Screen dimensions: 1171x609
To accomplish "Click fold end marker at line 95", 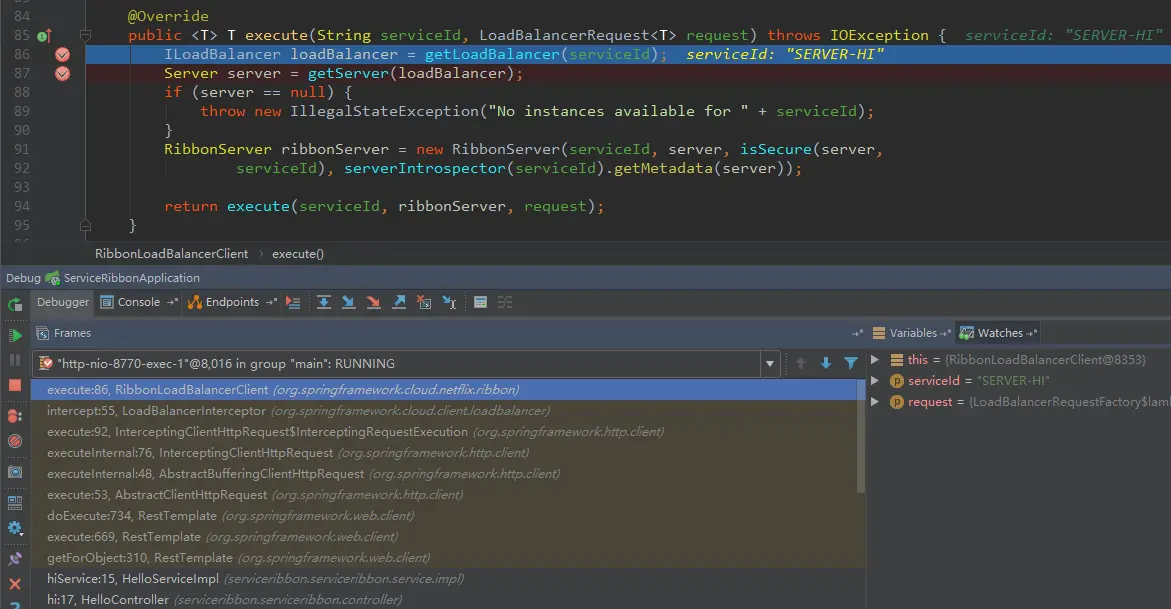I will pyautogui.click(x=85, y=225).
